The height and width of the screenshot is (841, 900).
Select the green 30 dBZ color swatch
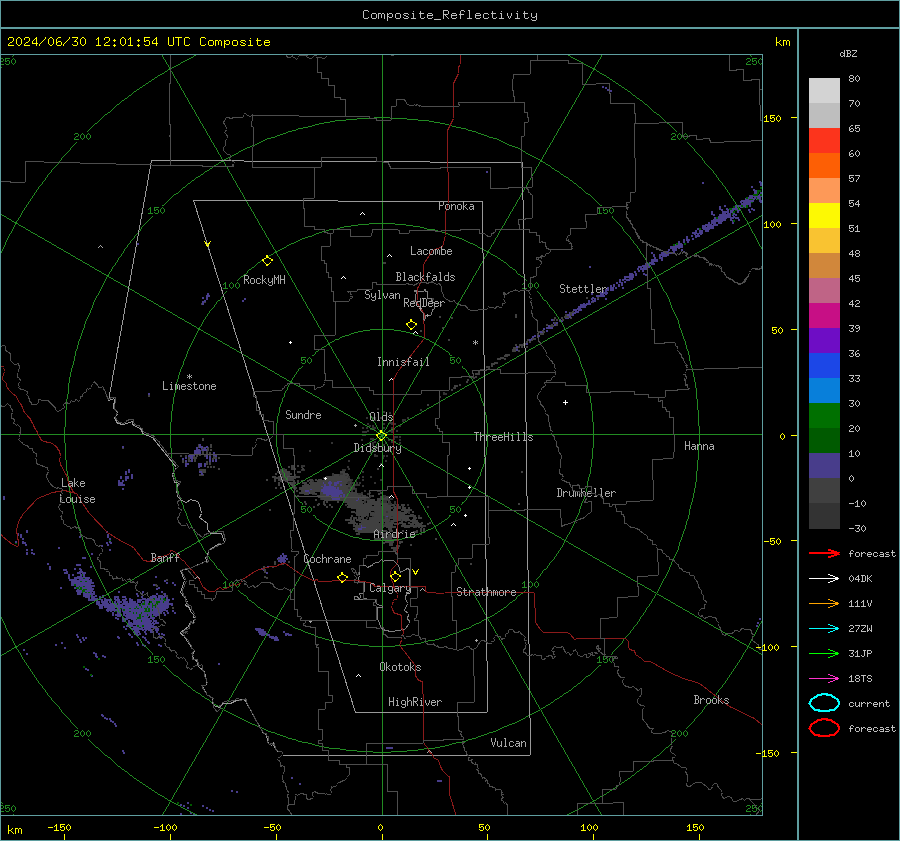824,416
